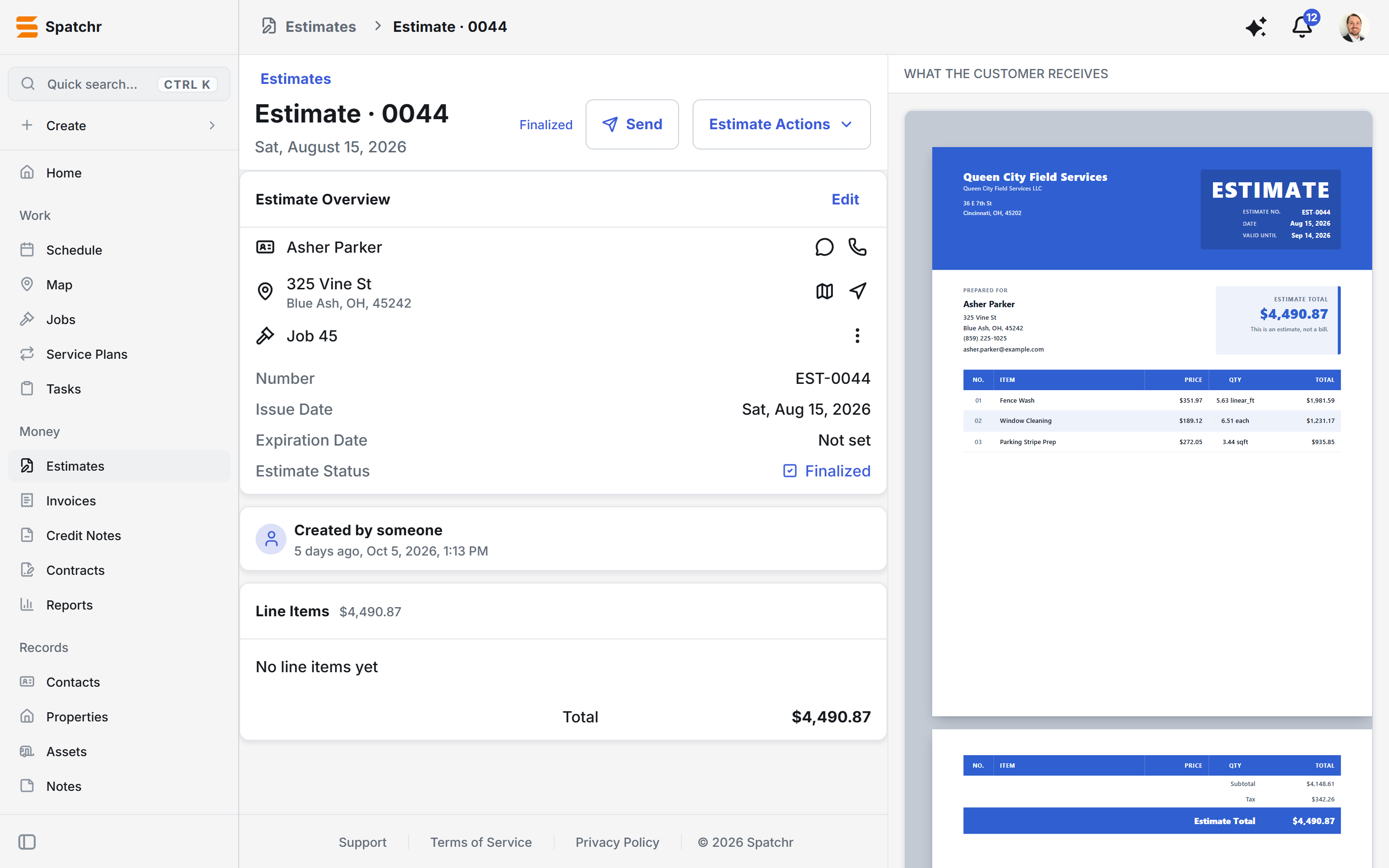Select Estimates in sidebar
Screen dimensions: 1389x868
119,466
